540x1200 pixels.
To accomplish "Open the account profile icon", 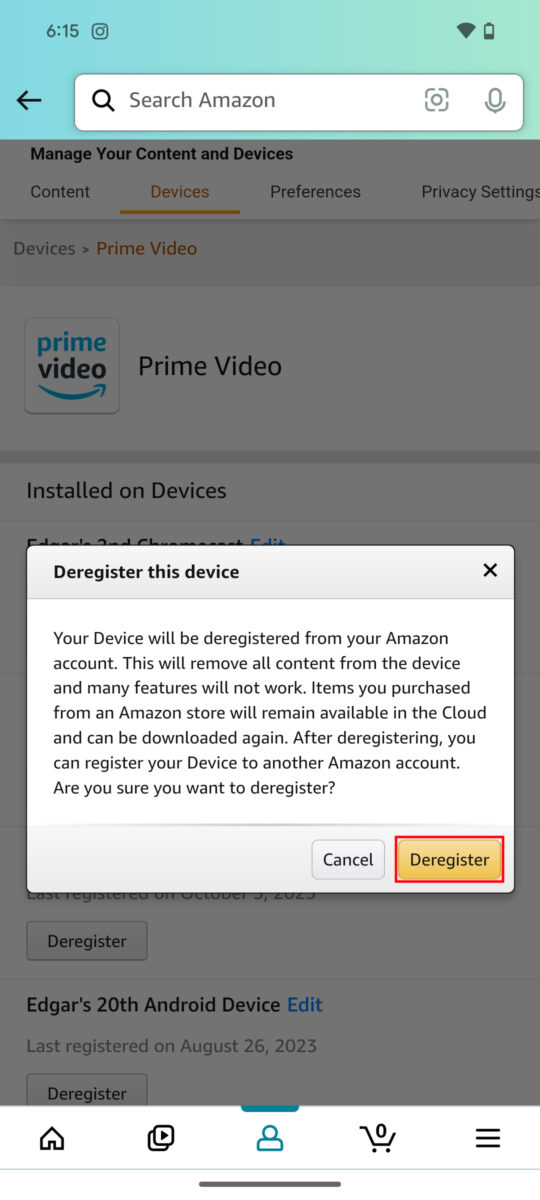I will [x=269, y=1138].
